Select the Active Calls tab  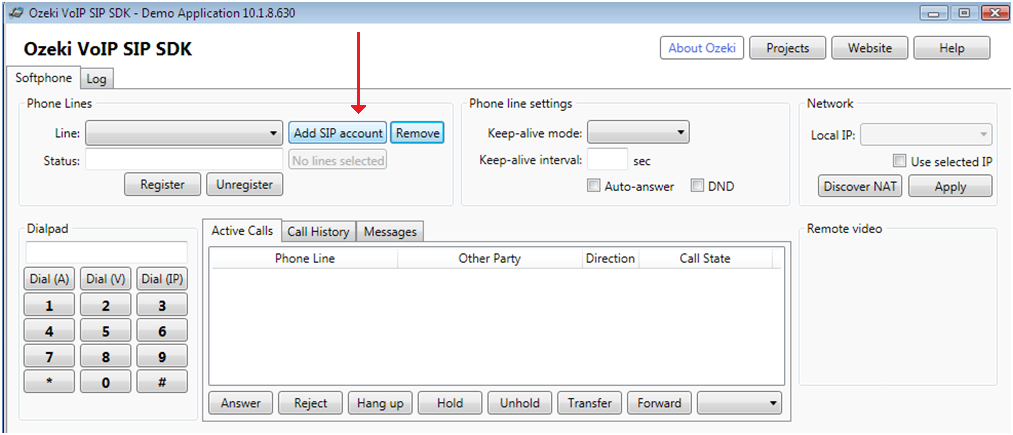[x=242, y=230]
